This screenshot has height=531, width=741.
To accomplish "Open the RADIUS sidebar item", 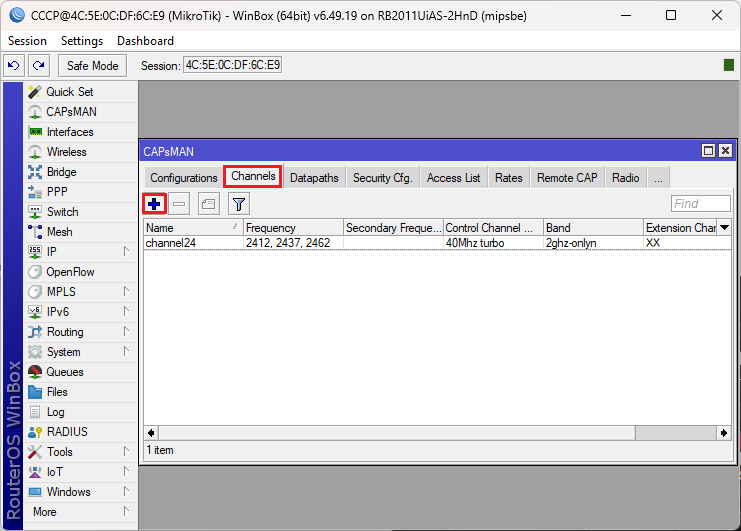I will [x=81, y=432].
